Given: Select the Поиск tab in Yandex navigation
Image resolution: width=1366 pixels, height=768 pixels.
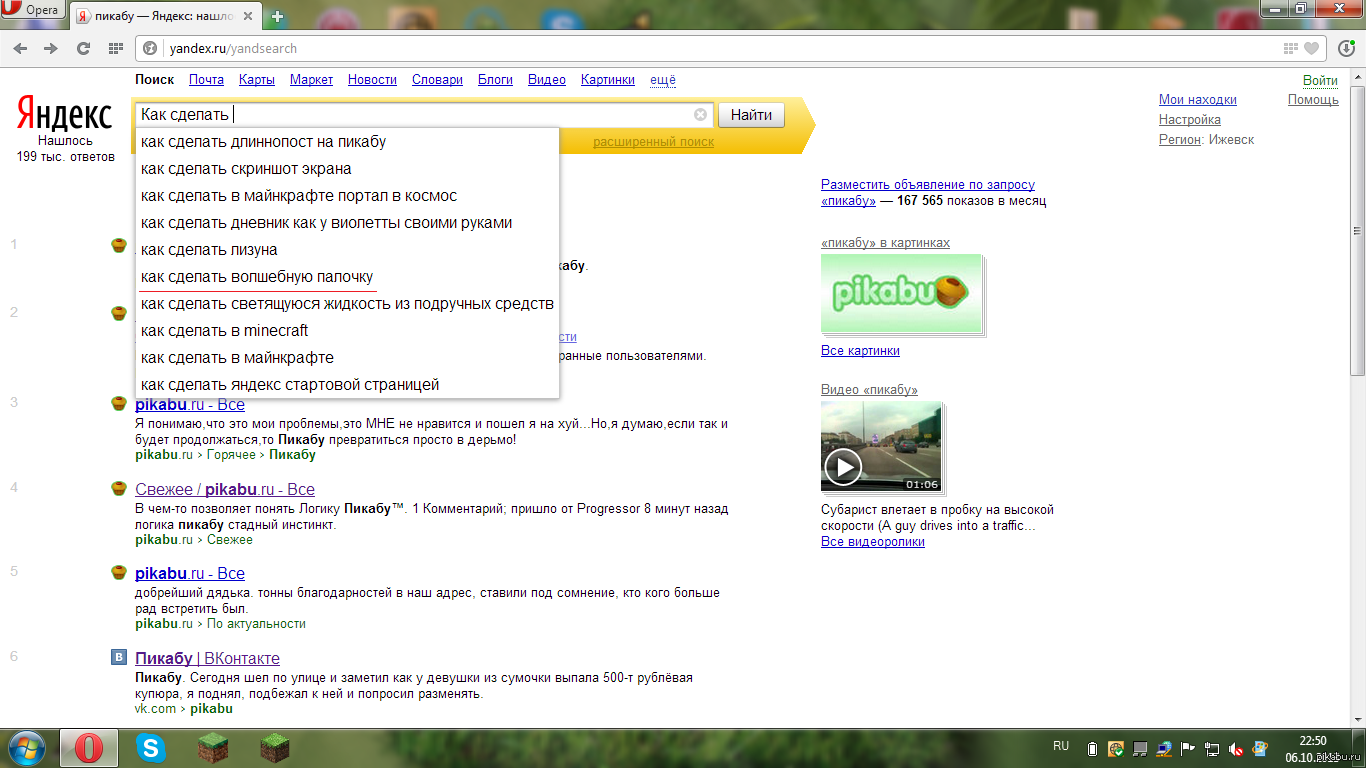Looking at the screenshot, I should pyautogui.click(x=155, y=80).
